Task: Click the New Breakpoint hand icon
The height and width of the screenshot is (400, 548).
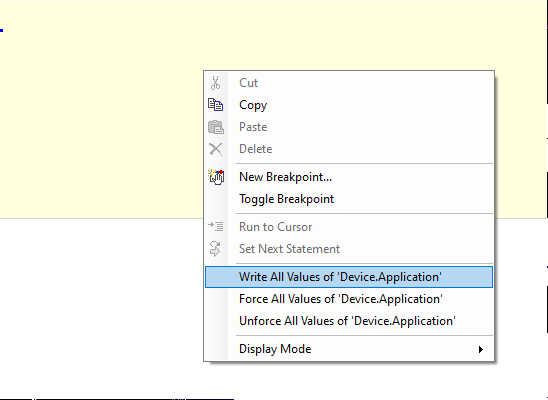Action: pyautogui.click(x=216, y=177)
